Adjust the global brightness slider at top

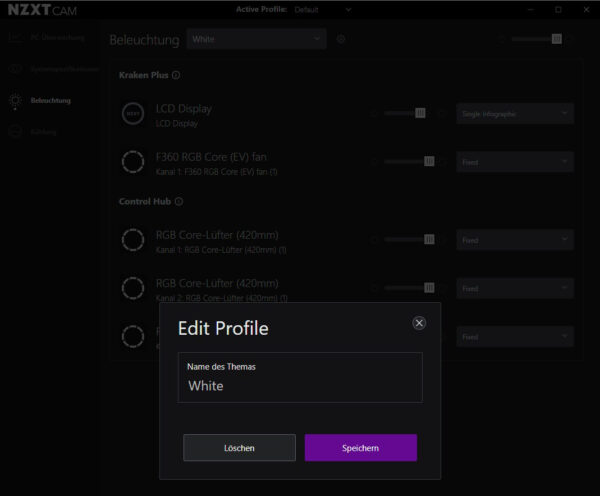537,39
